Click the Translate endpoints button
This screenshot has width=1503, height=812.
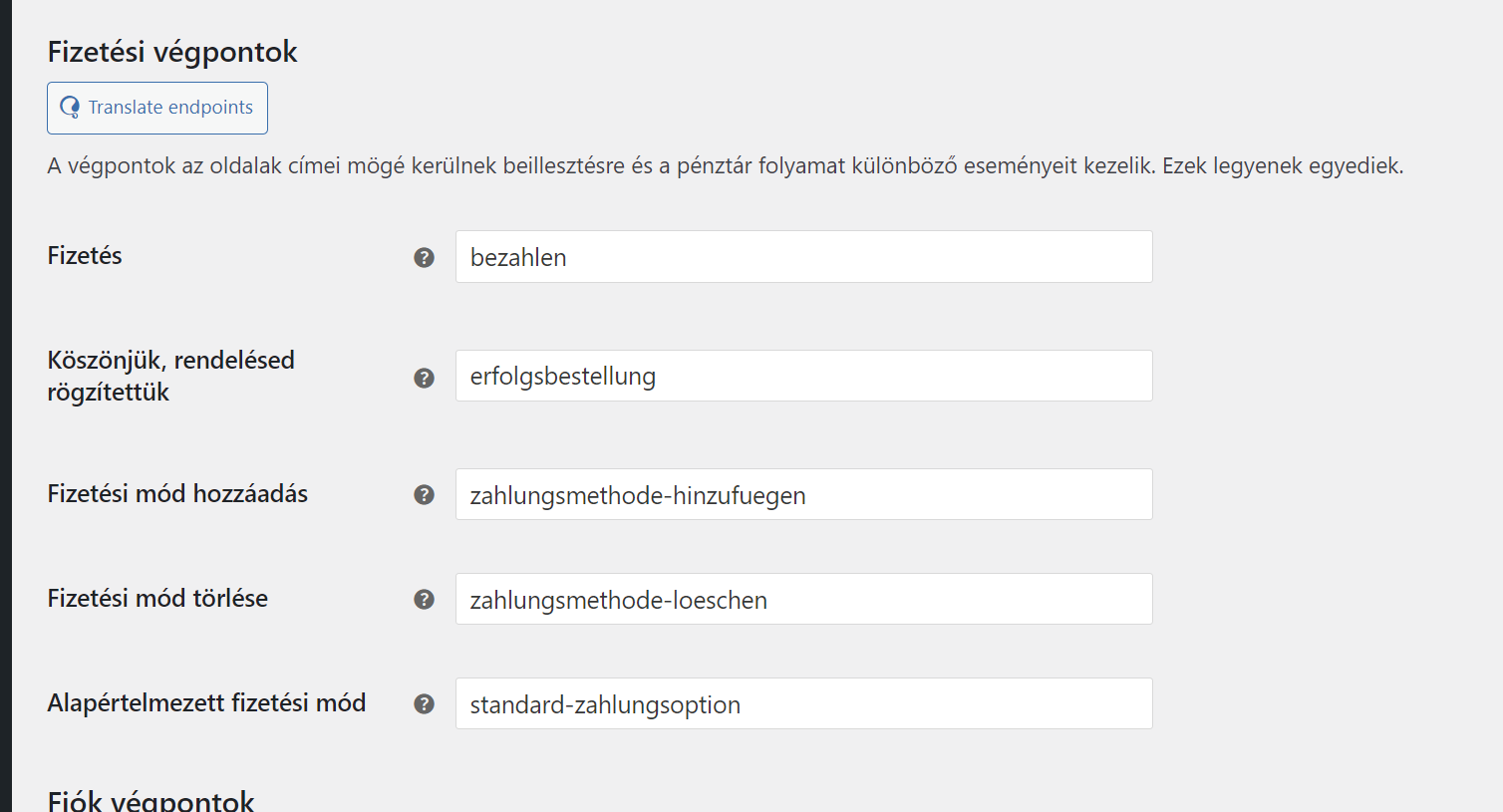[x=157, y=108]
